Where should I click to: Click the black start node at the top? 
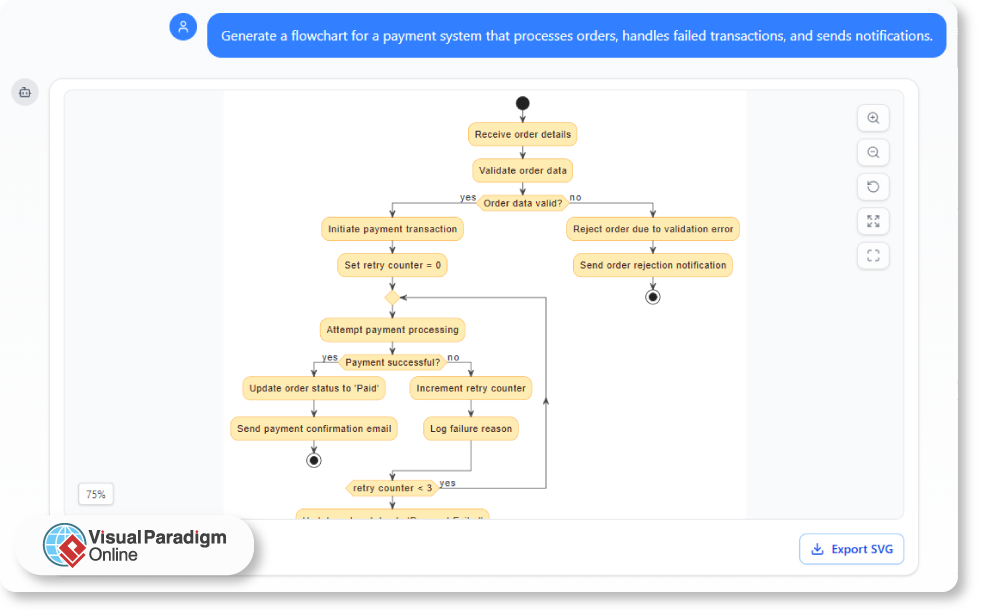[522, 102]
